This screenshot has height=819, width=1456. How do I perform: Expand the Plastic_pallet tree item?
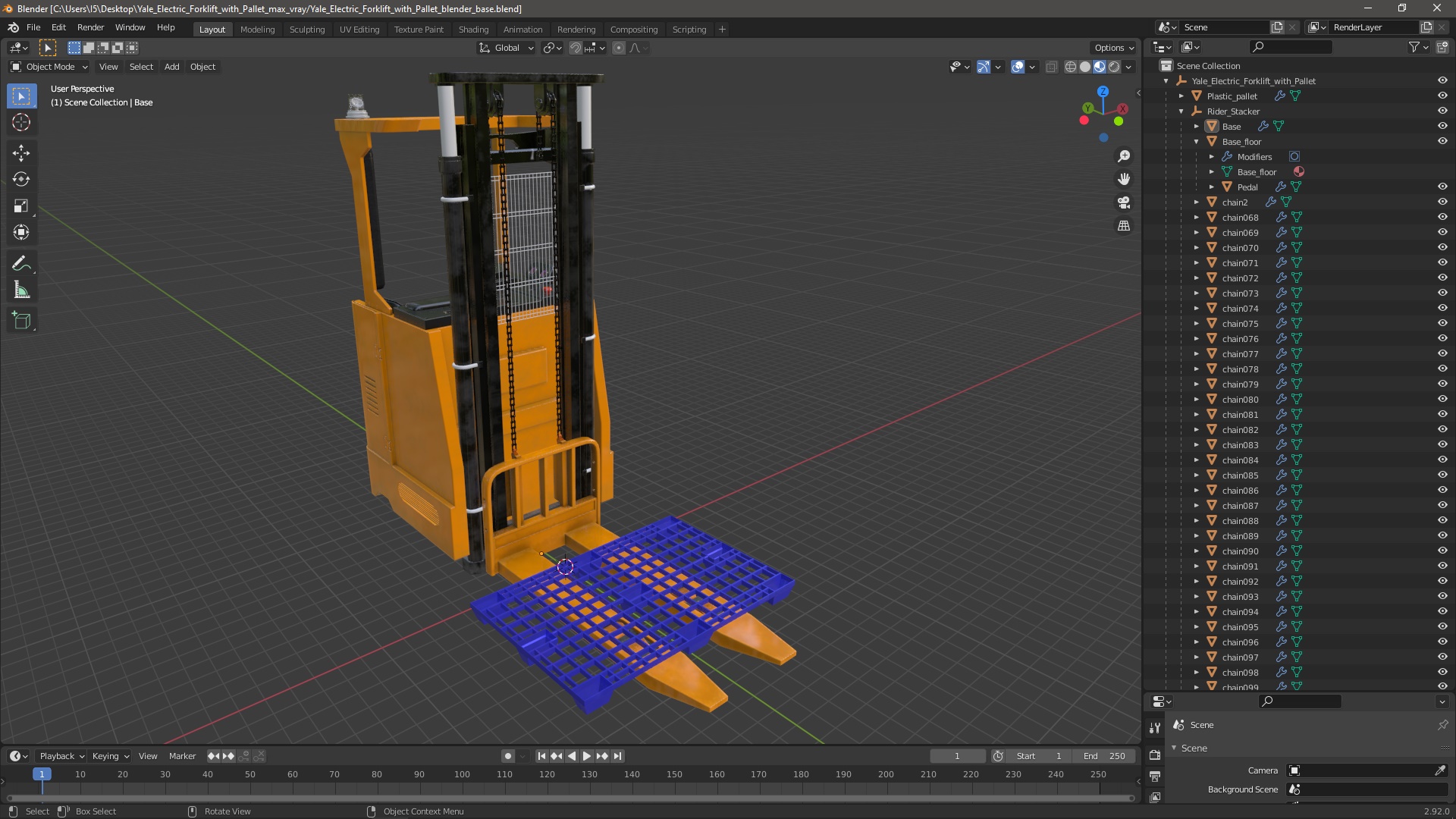[1181, 96]
